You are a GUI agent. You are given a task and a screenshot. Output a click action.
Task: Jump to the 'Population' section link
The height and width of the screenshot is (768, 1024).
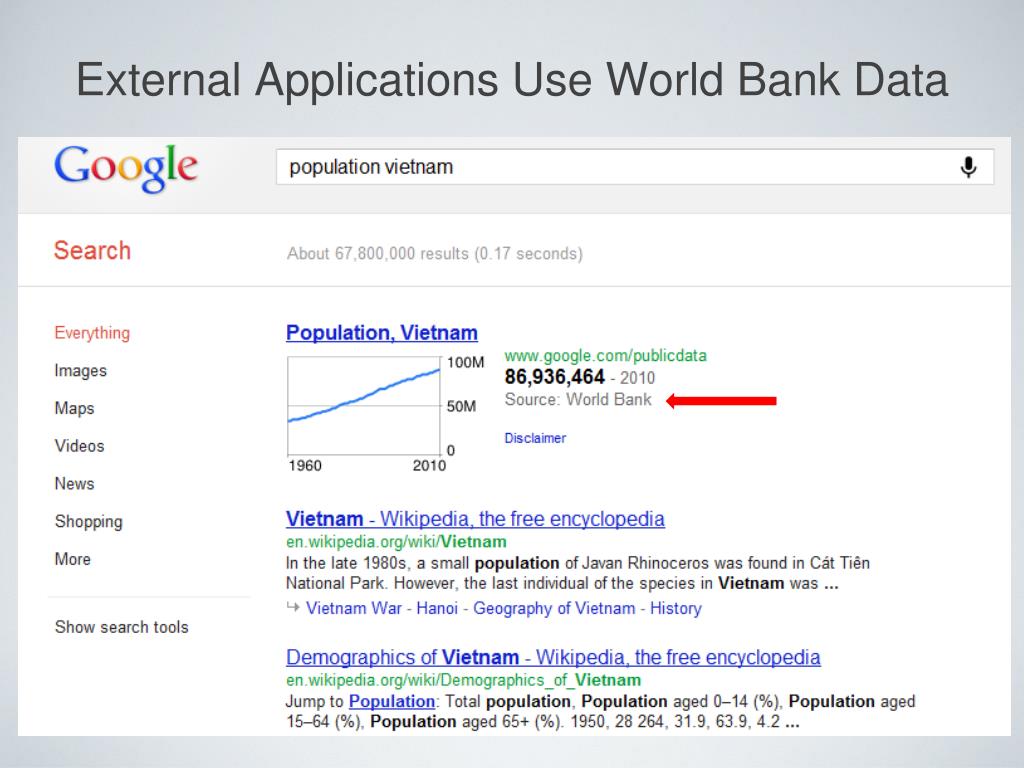click(x=392, y=701)
